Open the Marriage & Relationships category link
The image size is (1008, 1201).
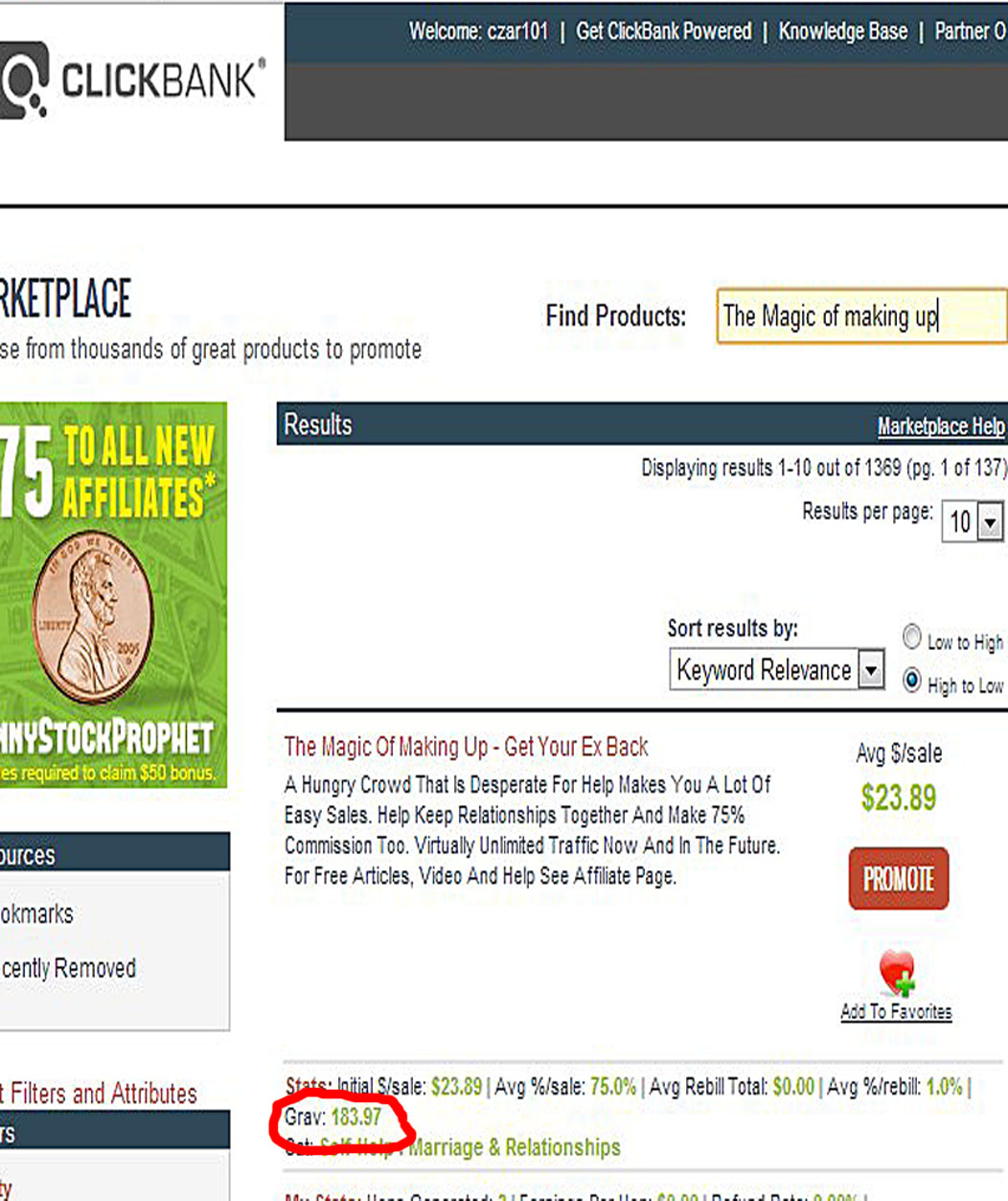click(515, 1147)
